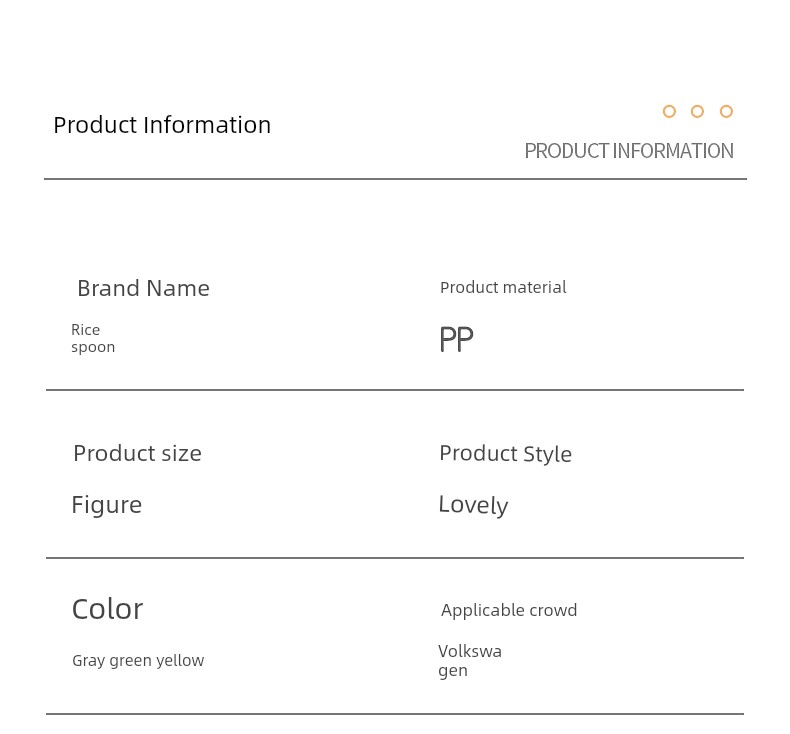Image resolution: width=790 pixels, height=734 pixels.
Task: Select the Applicable crowd label
Action: coord(509,611)
